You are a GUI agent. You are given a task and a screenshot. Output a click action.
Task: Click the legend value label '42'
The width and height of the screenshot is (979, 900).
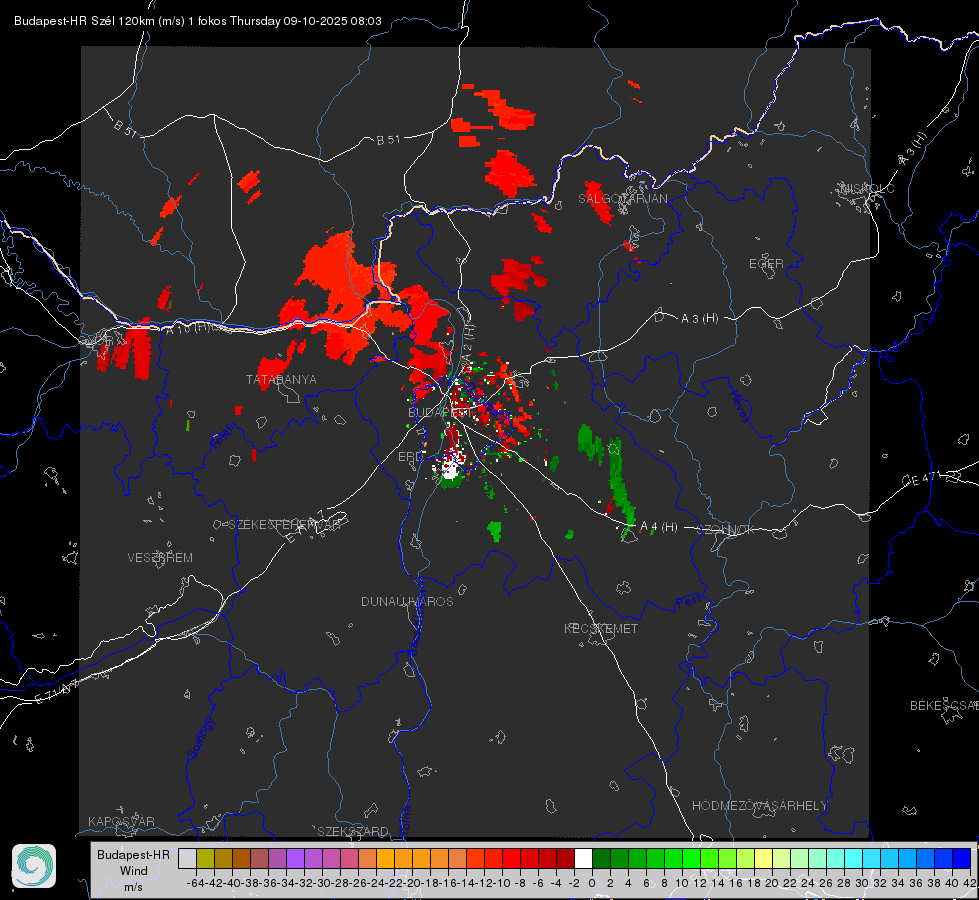(970, 883)
